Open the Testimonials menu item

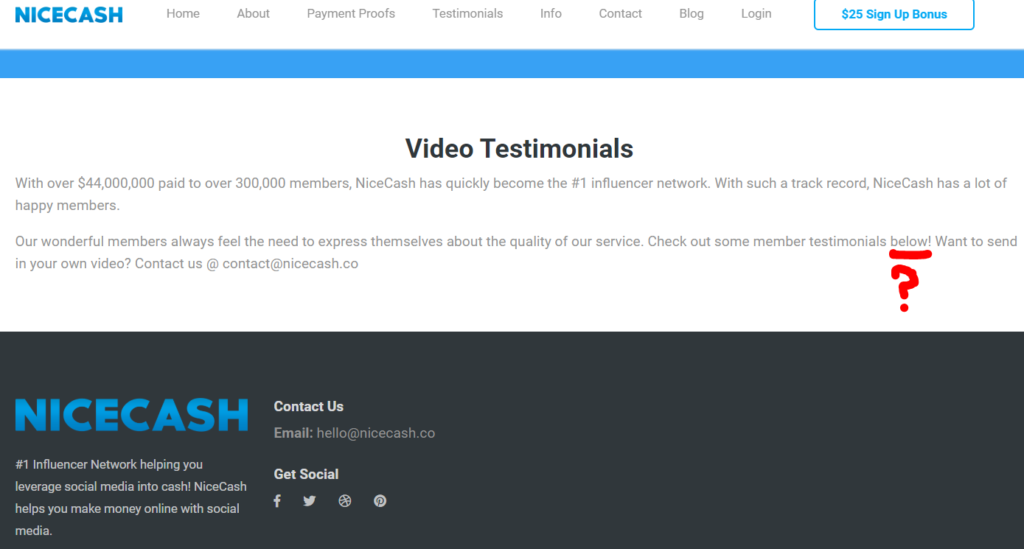(x=468, y=14)
